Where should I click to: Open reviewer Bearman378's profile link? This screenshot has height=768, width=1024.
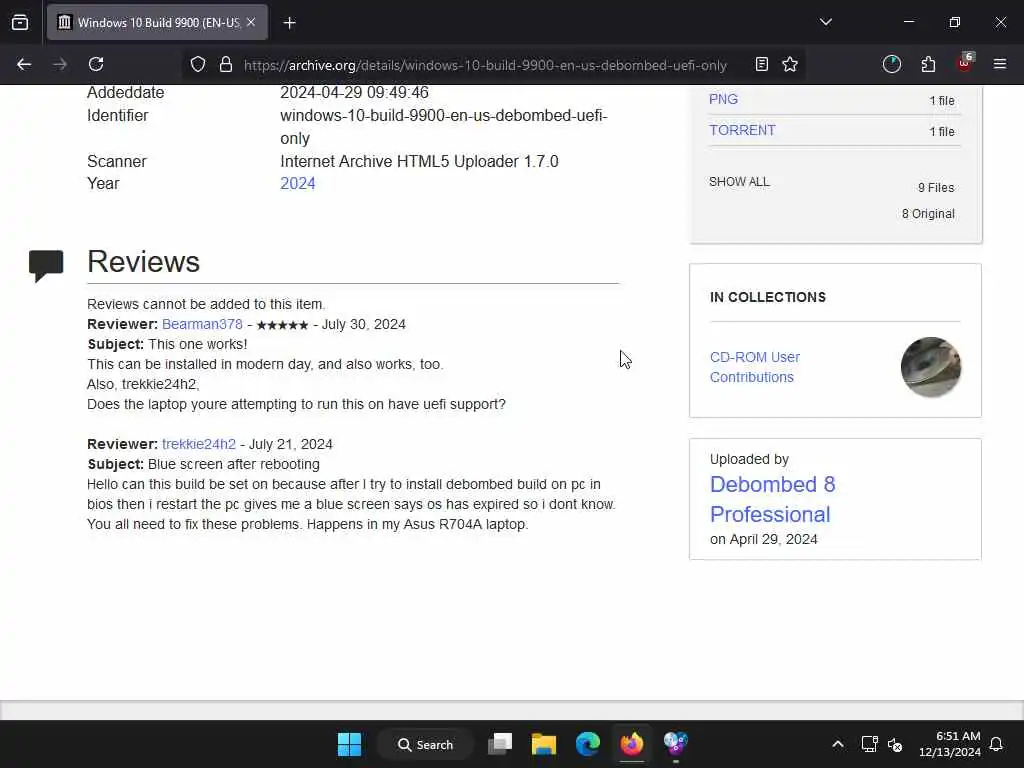pyautogui.click(x=202, y=325)
